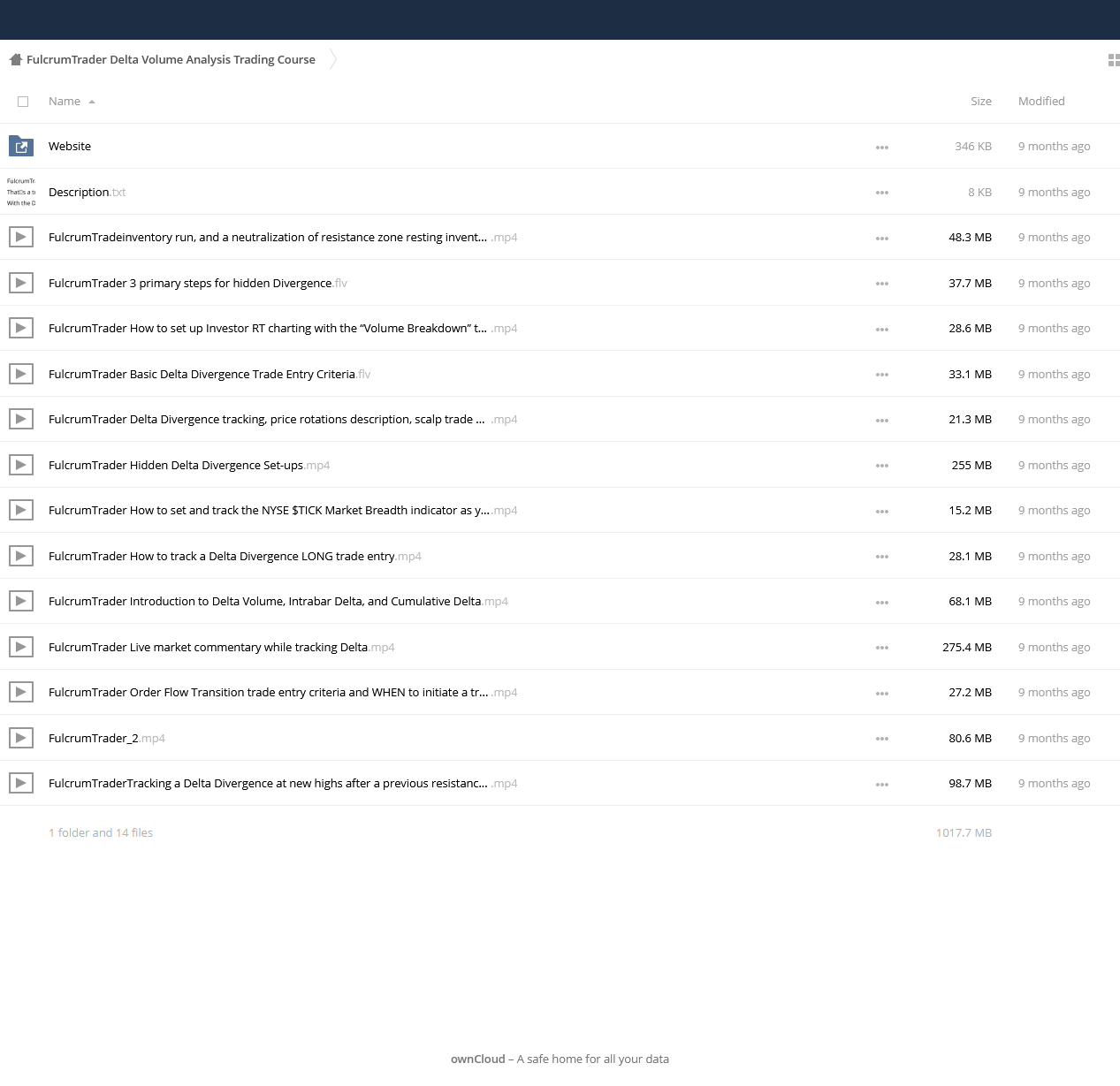Sort file list by Size column

[981, 102]
